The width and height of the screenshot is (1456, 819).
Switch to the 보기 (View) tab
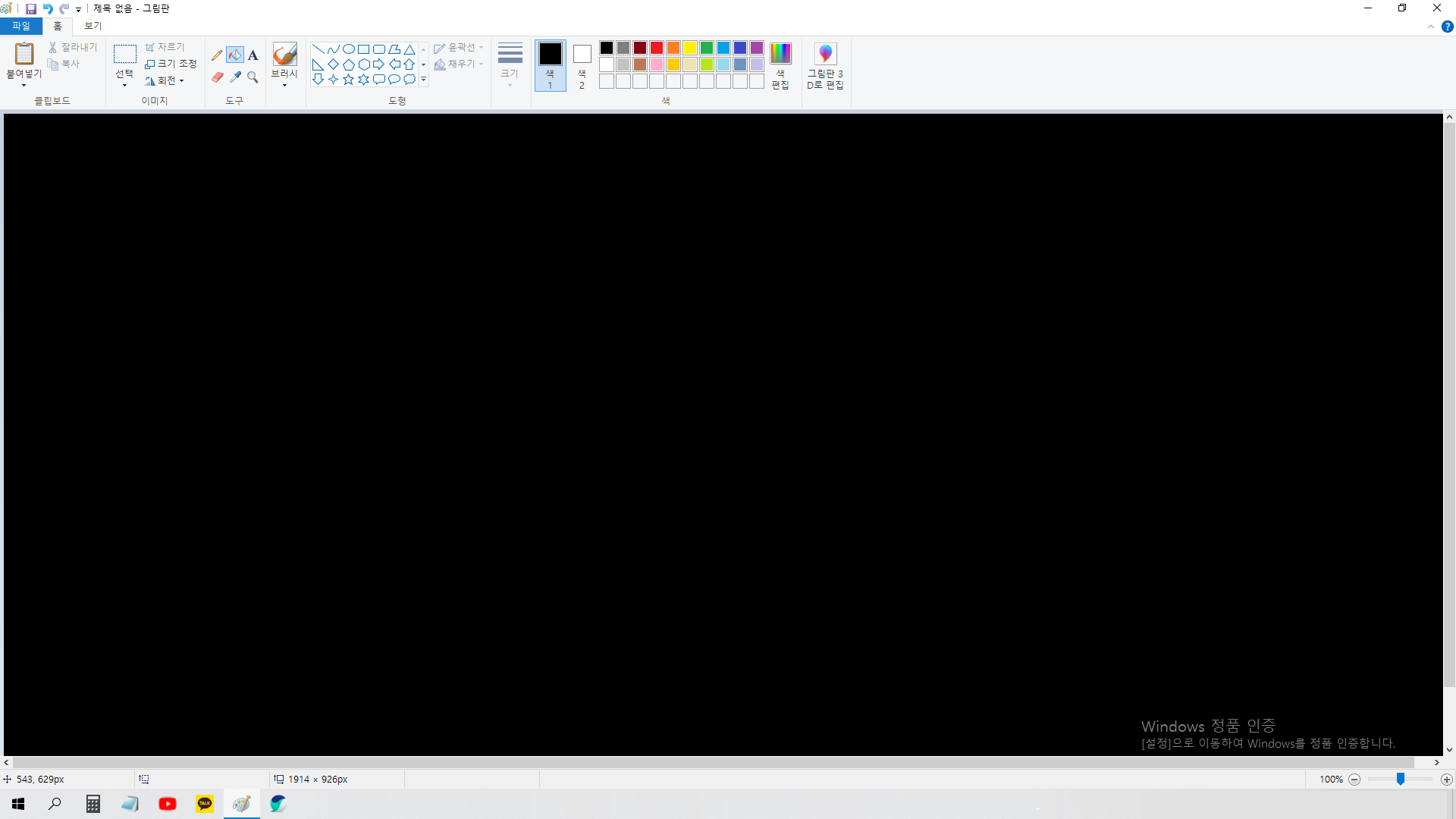[x=93, y=26]
